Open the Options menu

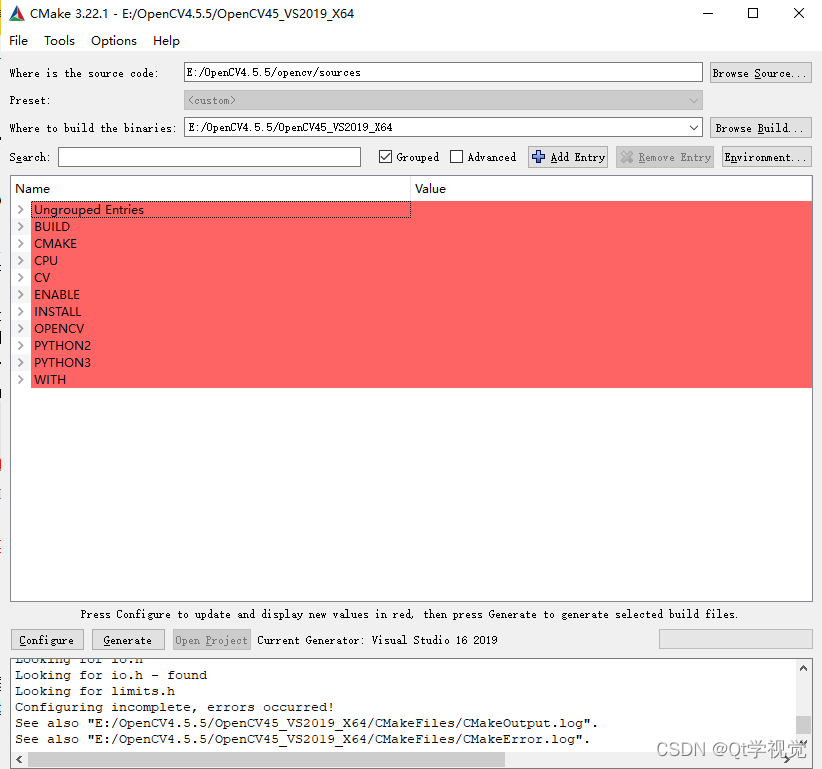(114, 40)
